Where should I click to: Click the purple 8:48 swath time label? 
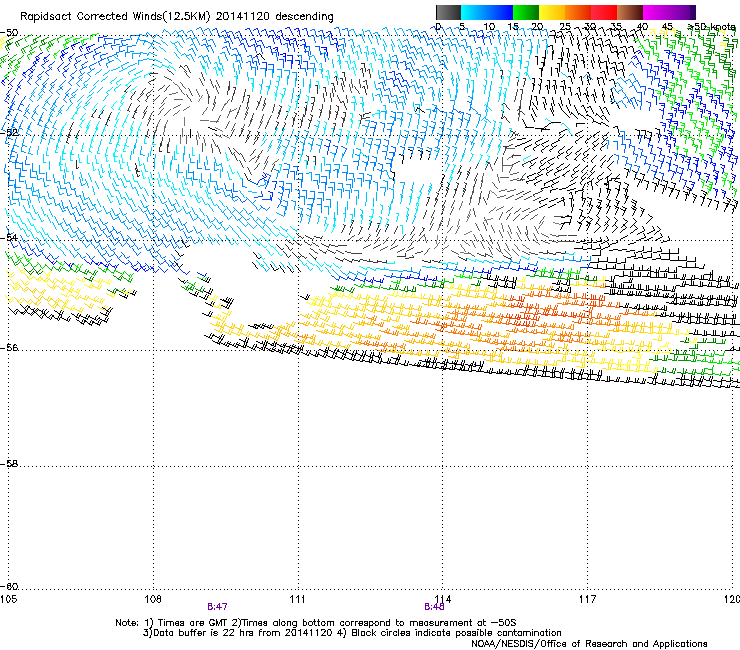pos(434,607)
